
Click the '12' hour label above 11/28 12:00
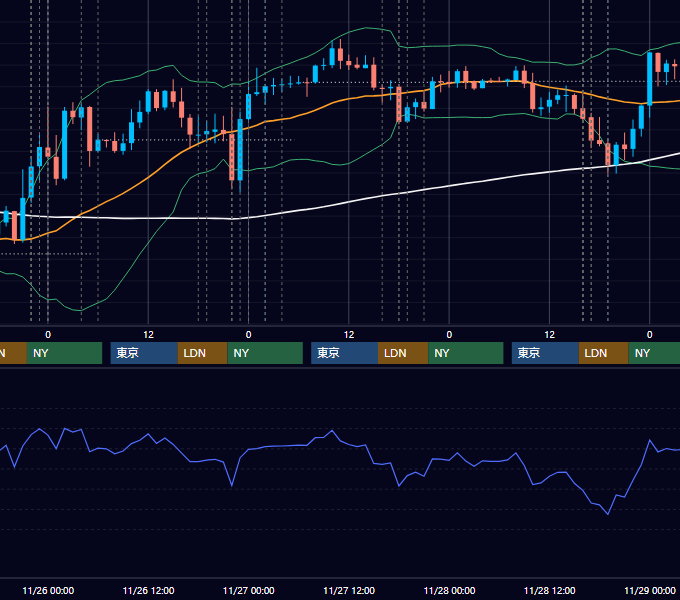pos(549,335)
